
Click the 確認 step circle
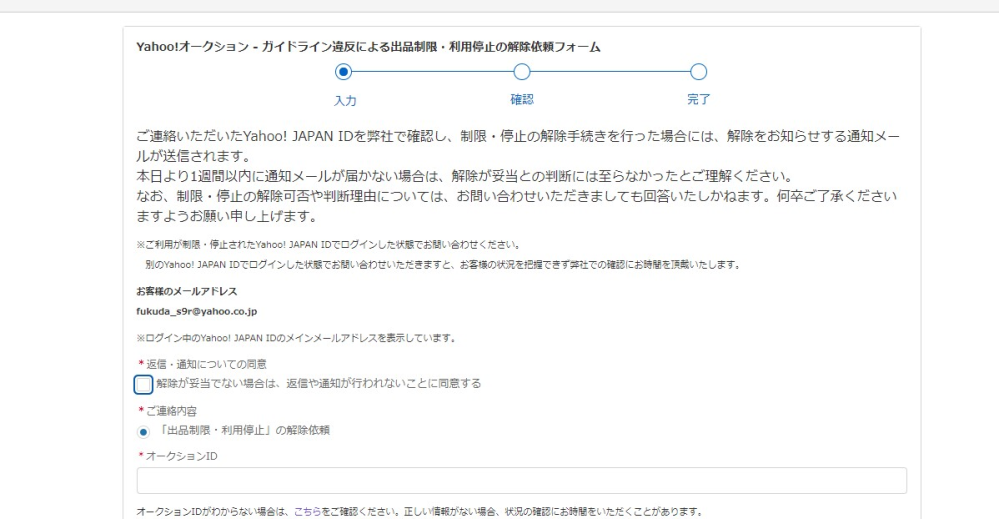[x=522, y=72]
